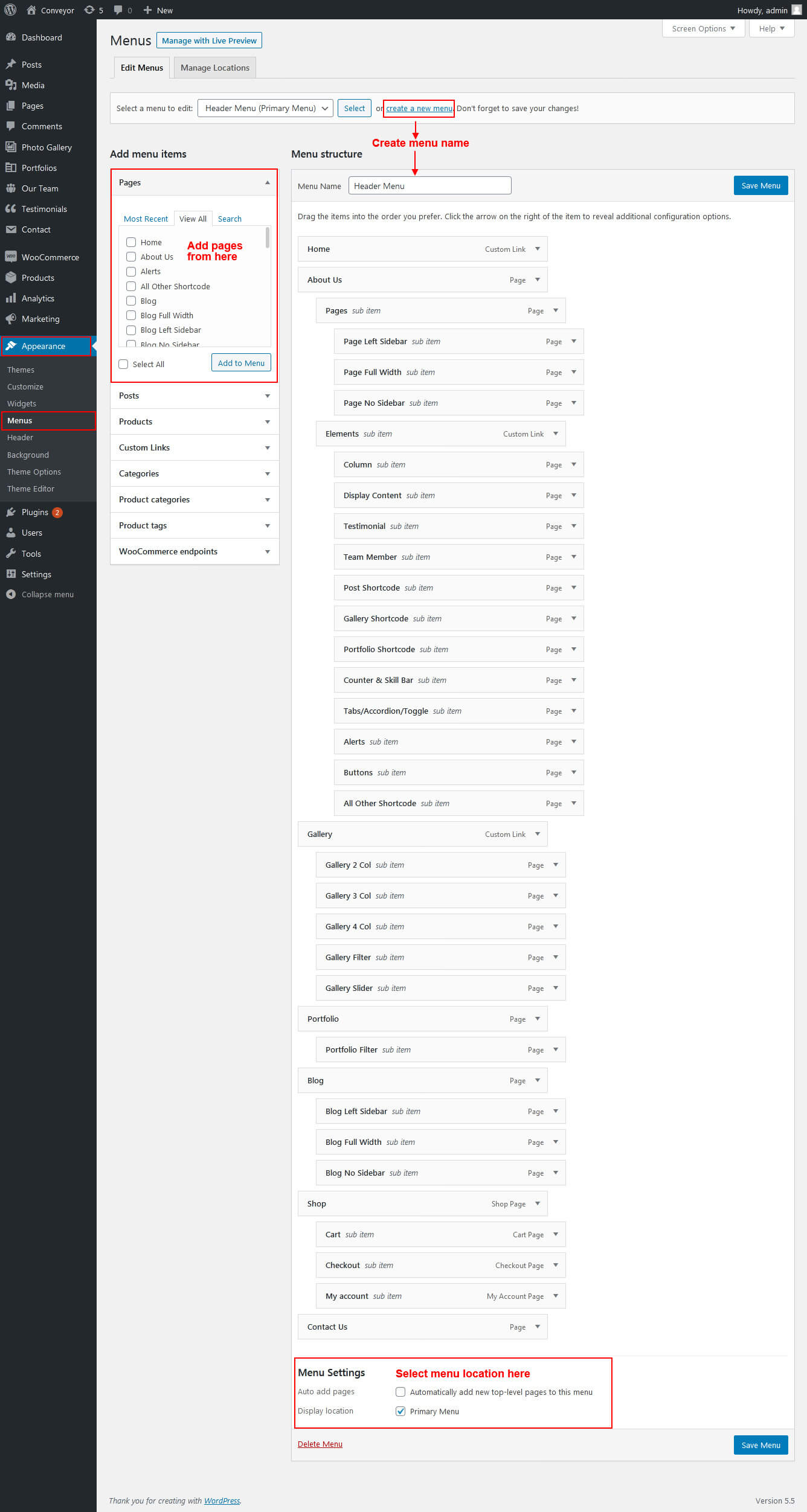Open Plugins in the sidebar

[x=34, y=512]
